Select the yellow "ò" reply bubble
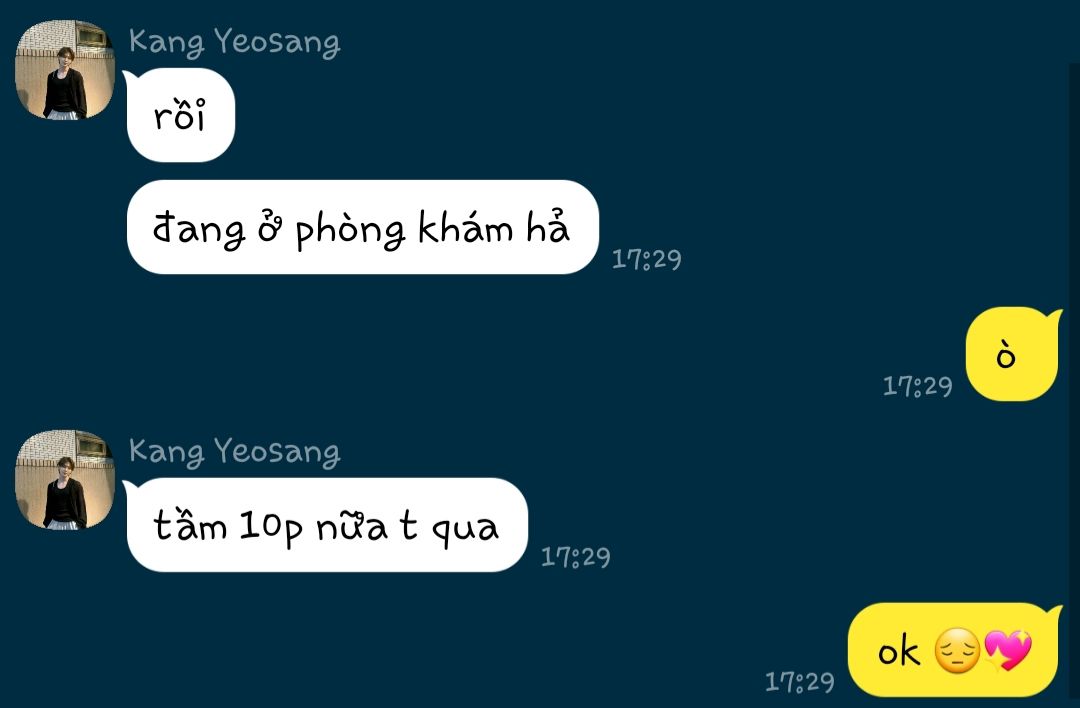 1012,354
